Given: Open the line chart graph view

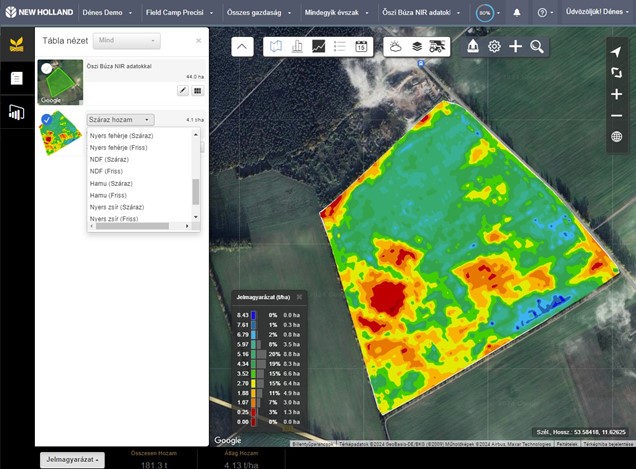Looking at the screenshot, I should tap(318, 47).
